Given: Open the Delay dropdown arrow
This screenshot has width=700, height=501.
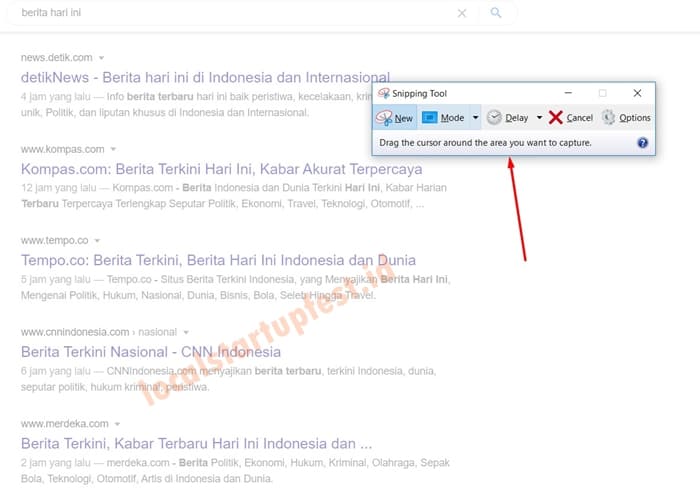Looking at the screenshot, I should (539, 118).
